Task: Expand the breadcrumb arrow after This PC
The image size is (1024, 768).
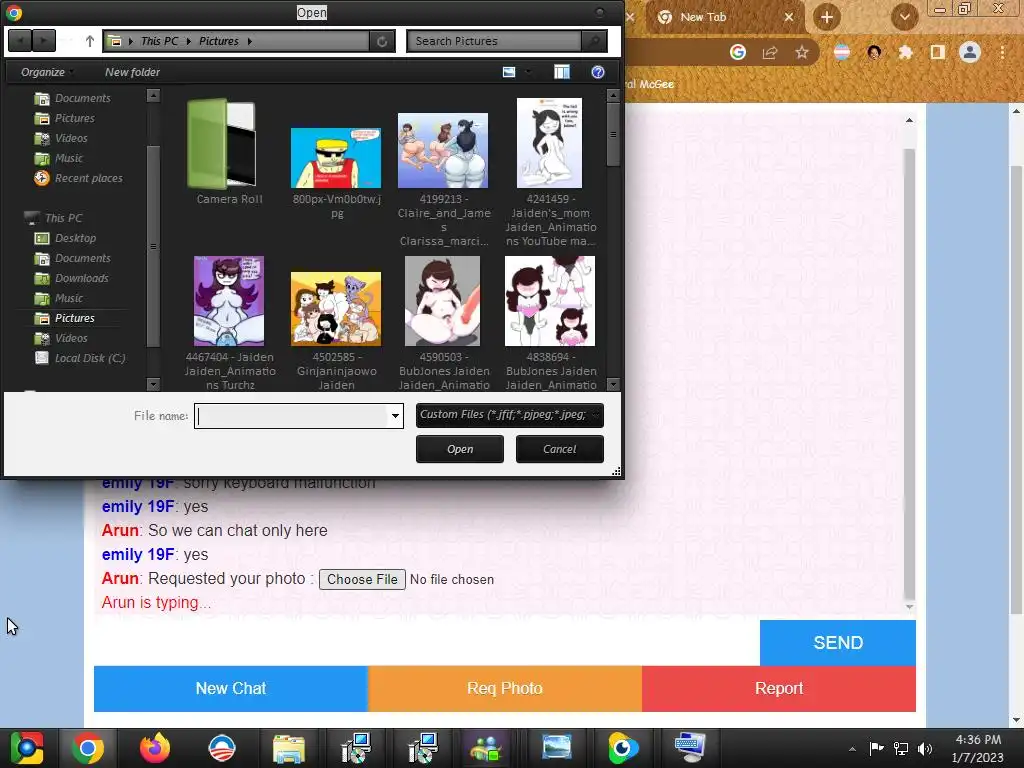Action: point(189,41)
